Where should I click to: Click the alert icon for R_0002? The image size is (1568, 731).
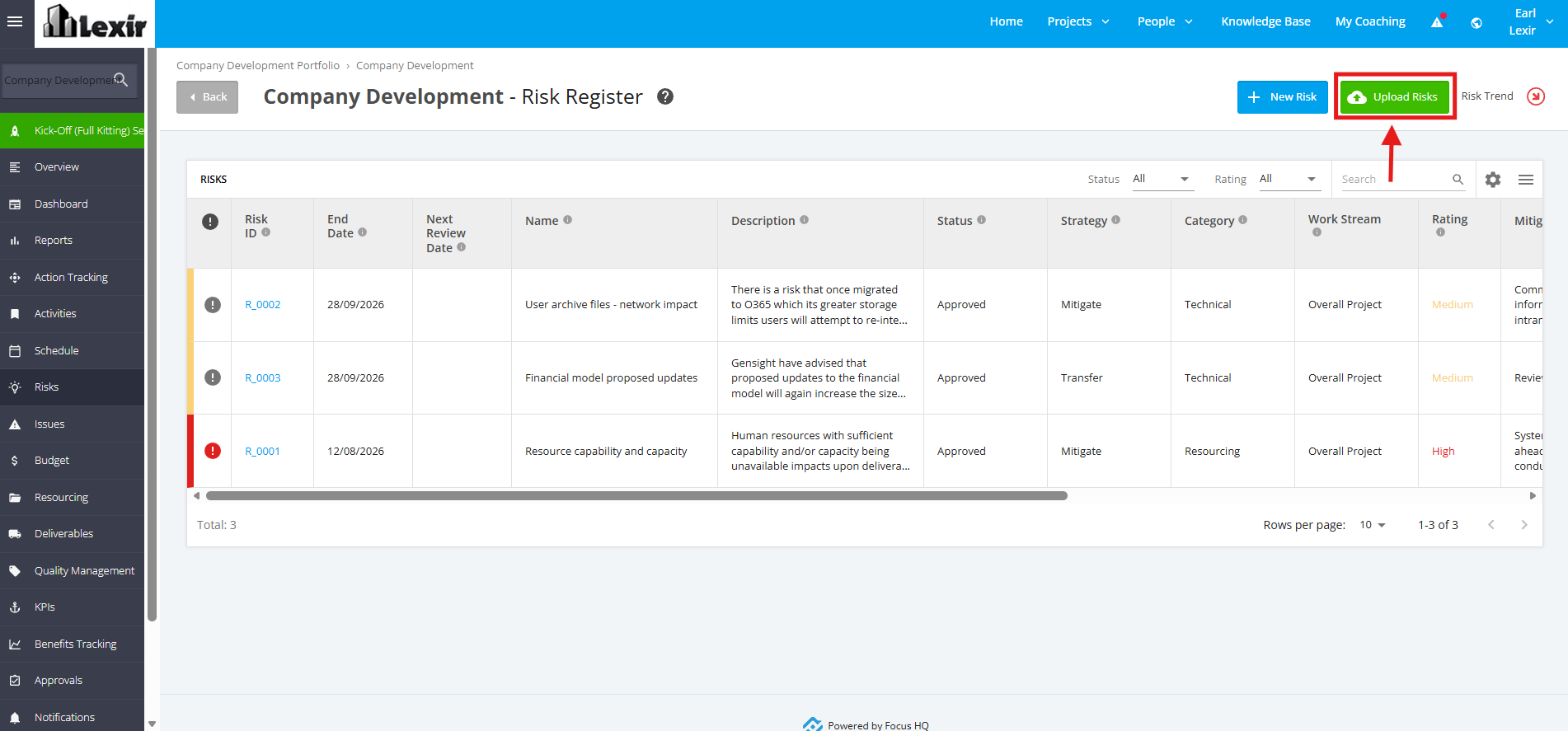click(213, 305)
